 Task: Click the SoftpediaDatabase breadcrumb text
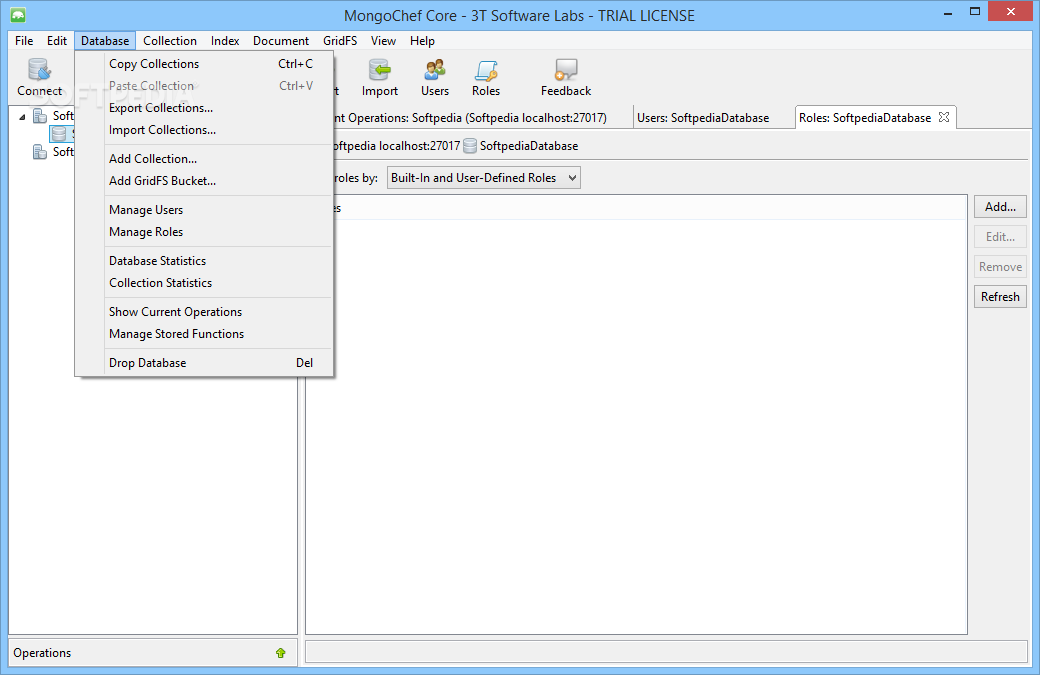pyautogui.click(x=529, y=146)
